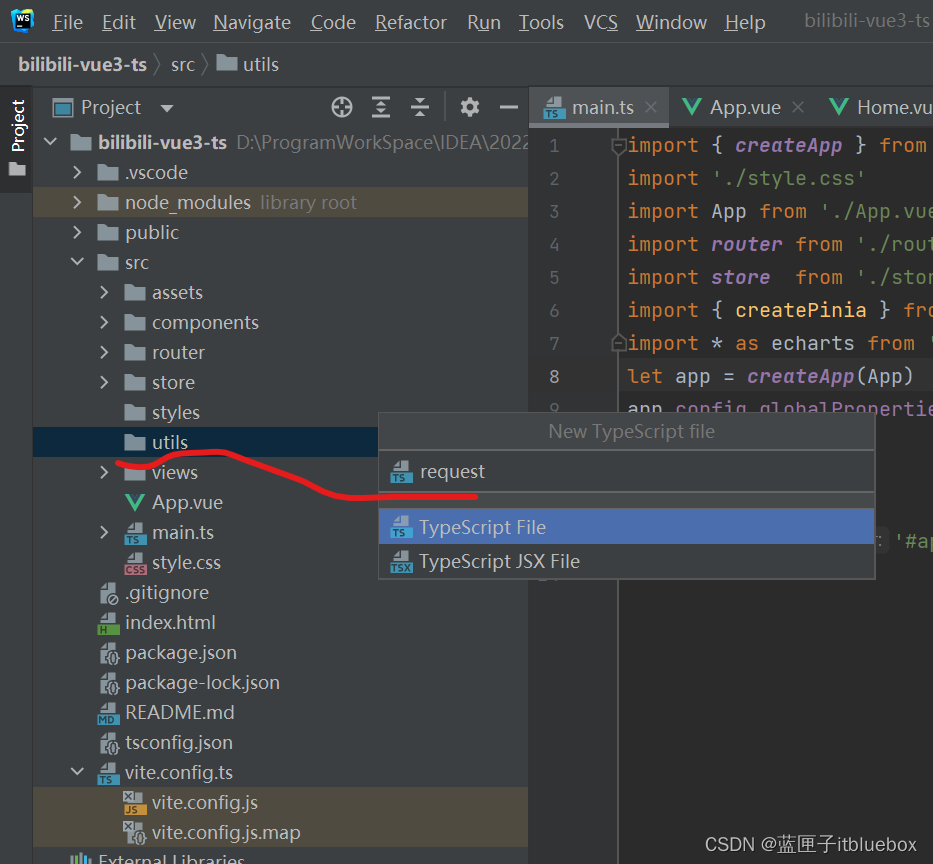Collapse the src folder
Screen dimensions: 933x864
click(x=78, y=263)
